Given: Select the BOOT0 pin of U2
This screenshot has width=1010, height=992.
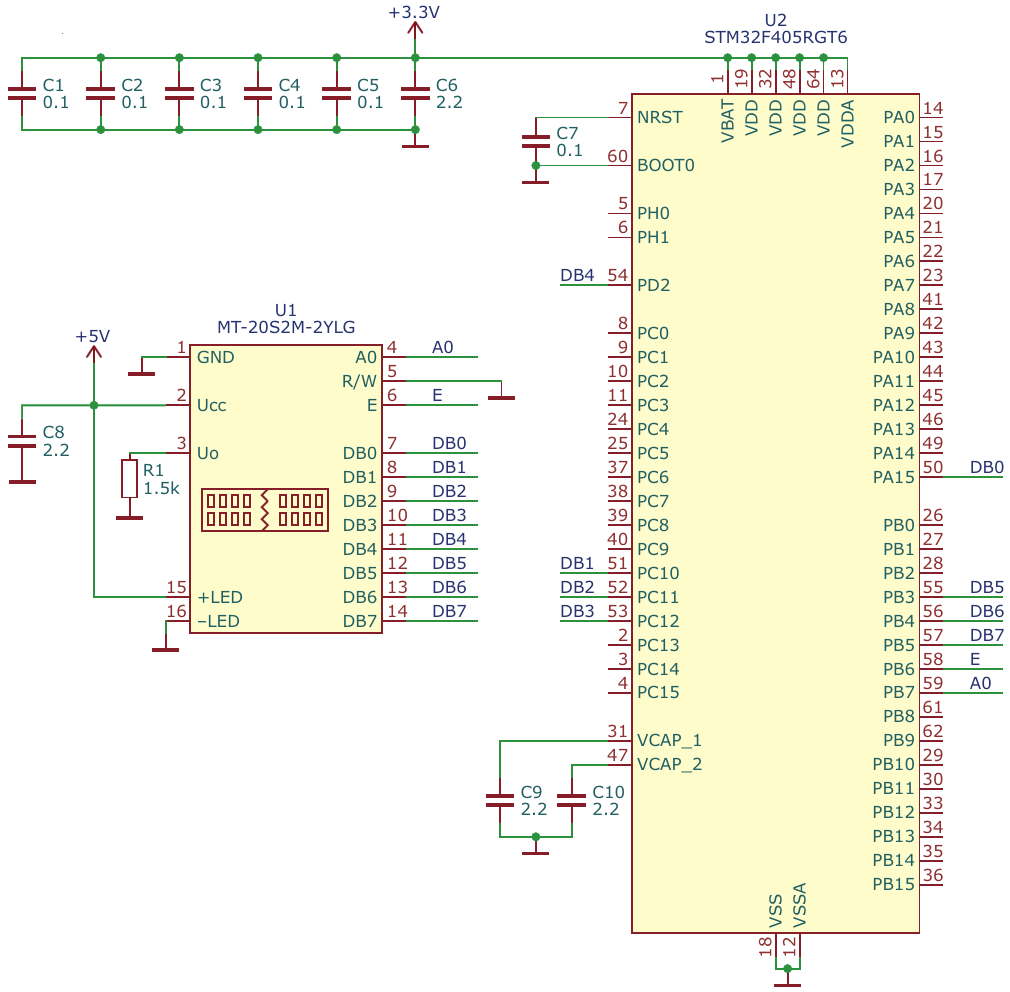Looking at the screenshot, I should (x=664, y=165).
